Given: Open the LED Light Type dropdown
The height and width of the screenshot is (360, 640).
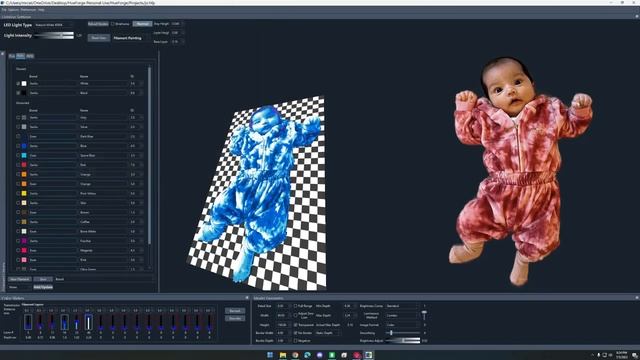Looking at the screenshot, I should 53,25.
